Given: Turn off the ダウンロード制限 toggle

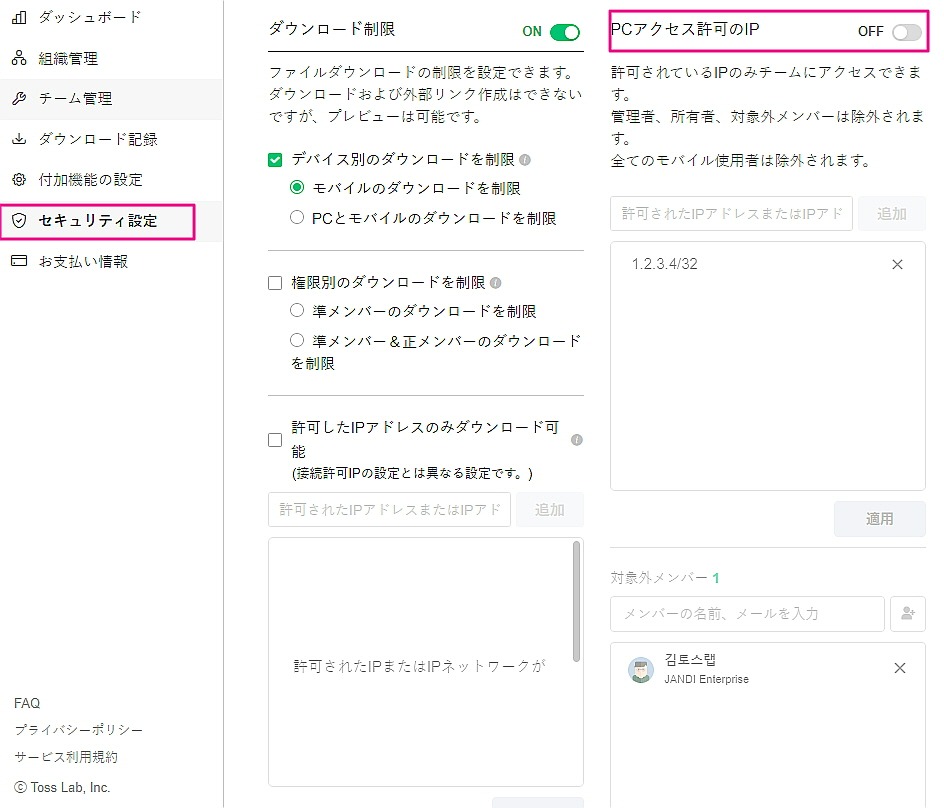Looking at the screenshot, I should pos(565,32).
